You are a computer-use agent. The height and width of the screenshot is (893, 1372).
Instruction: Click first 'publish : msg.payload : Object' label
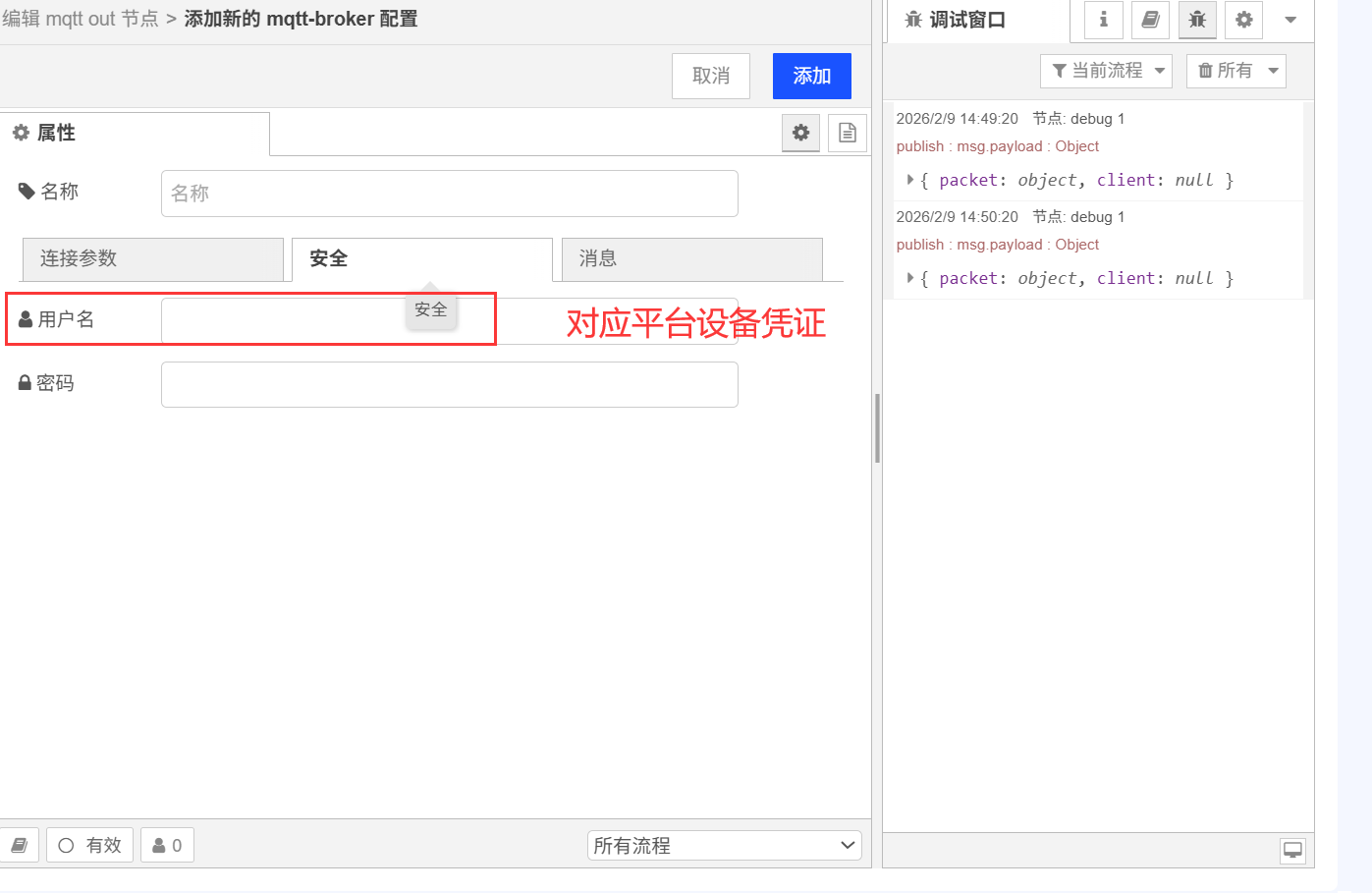point(998,146)
